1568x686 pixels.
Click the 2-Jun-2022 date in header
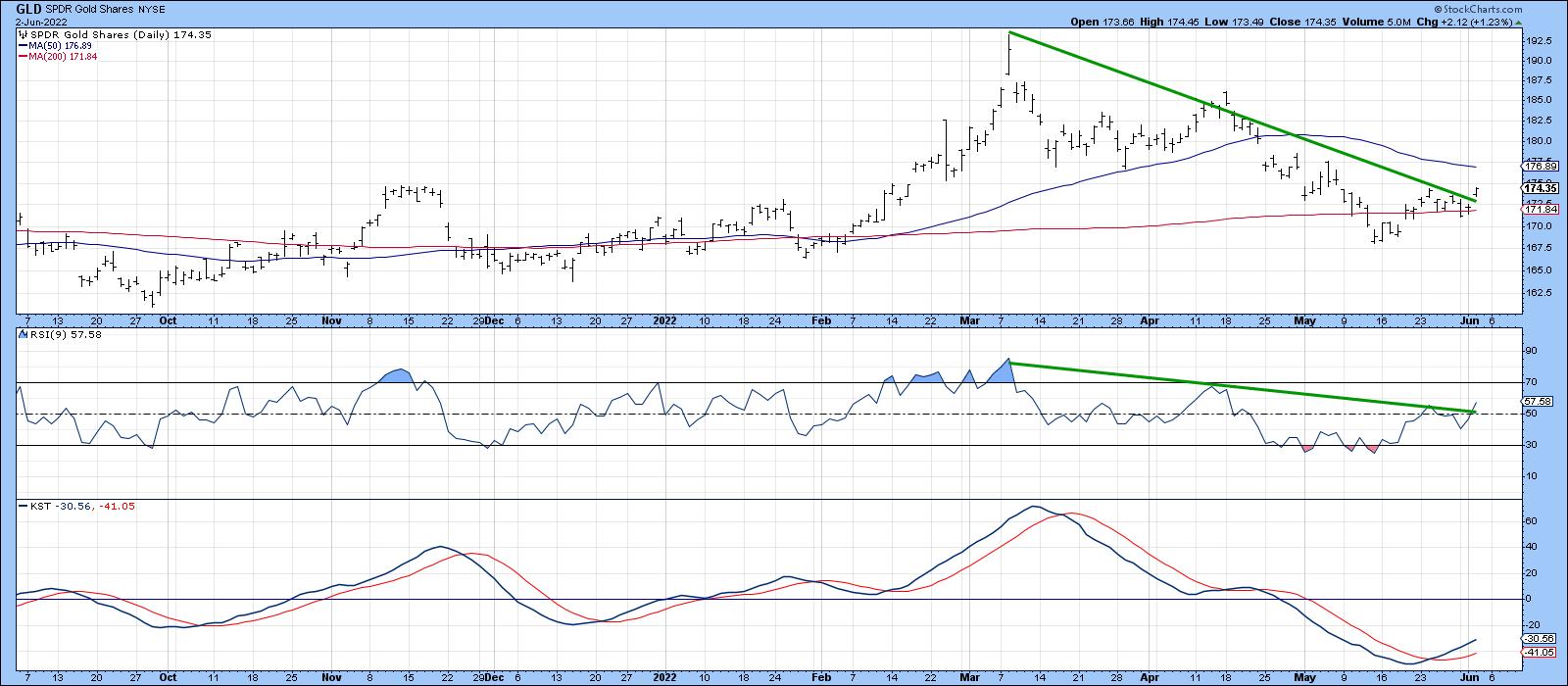coord(39,21)
